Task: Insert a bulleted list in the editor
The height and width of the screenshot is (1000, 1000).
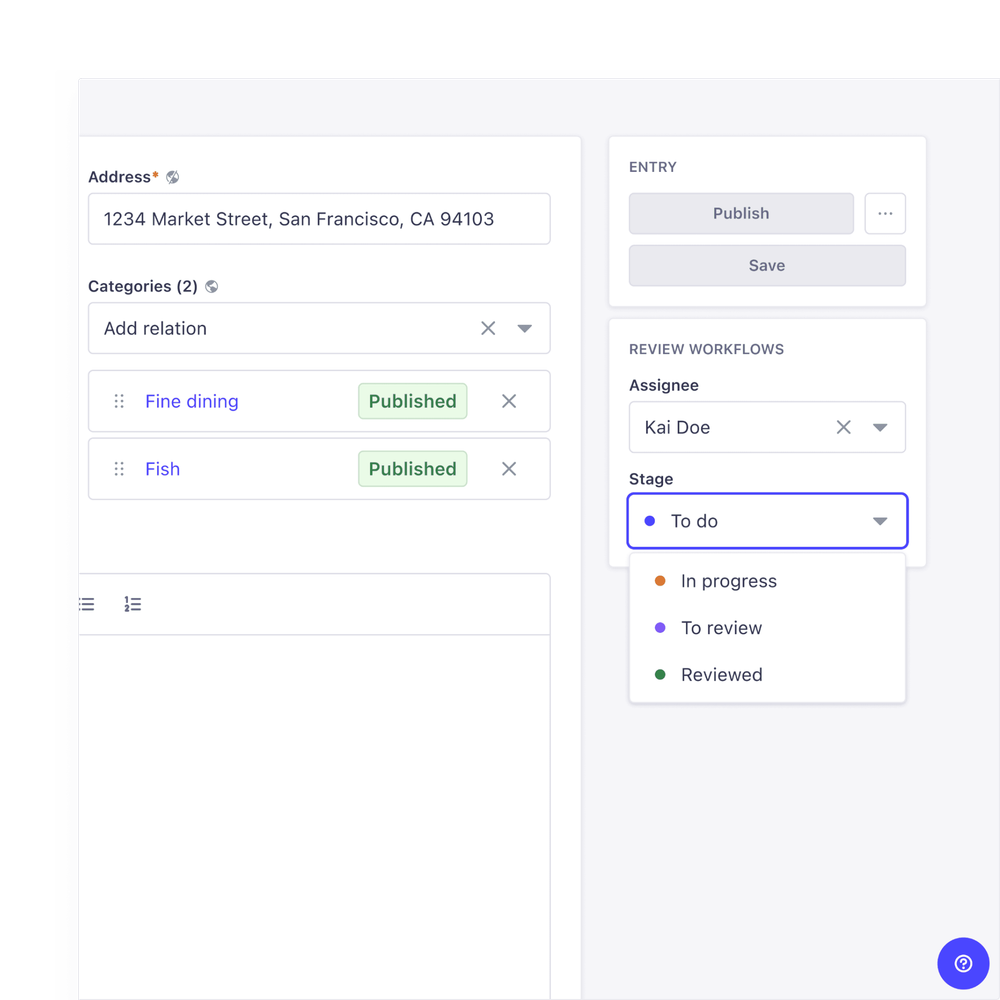Action: [x=87, y=604]
